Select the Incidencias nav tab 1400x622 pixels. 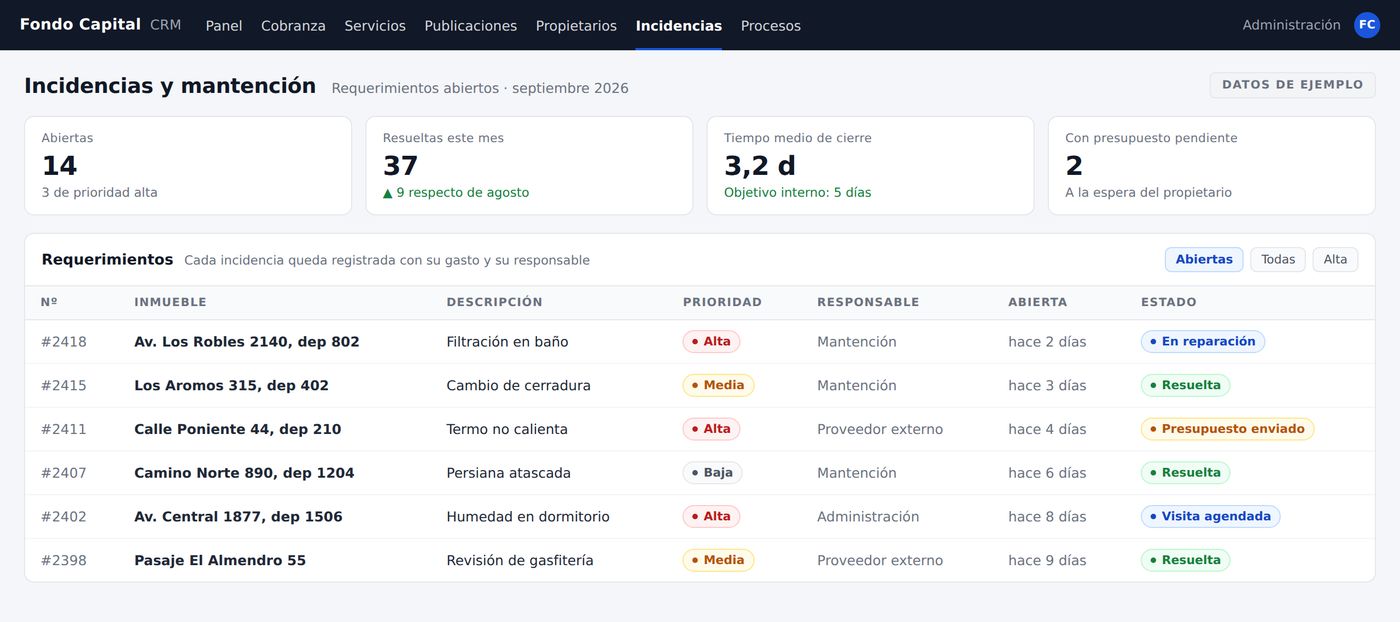point(679,26)
